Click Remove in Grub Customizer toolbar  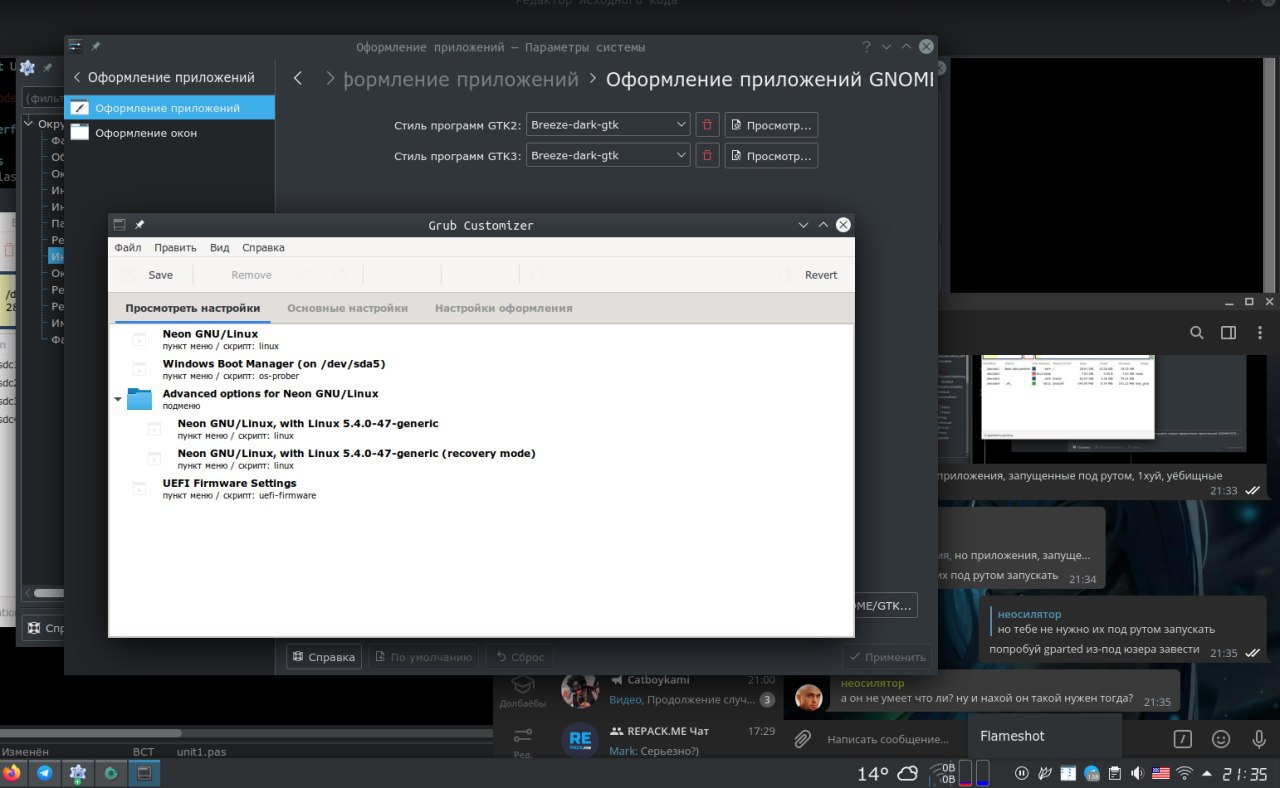pos(251,275)
